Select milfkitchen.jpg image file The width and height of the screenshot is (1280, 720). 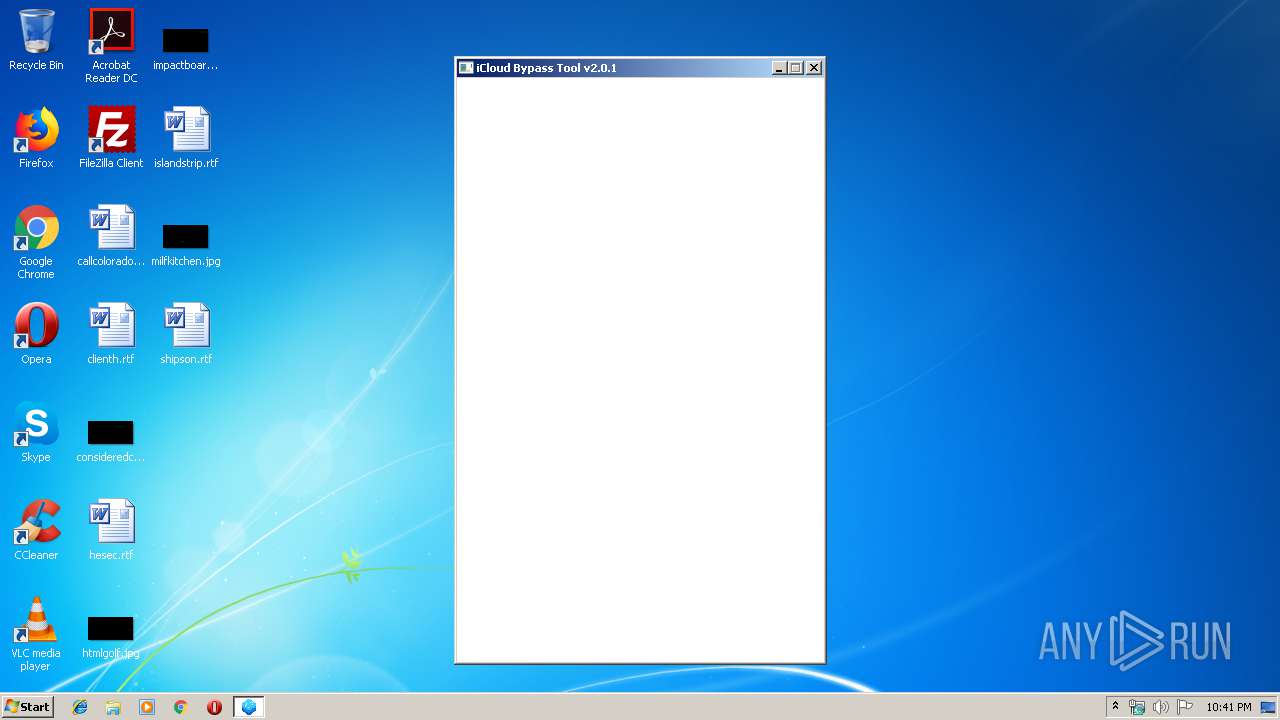tap(186, 244)
